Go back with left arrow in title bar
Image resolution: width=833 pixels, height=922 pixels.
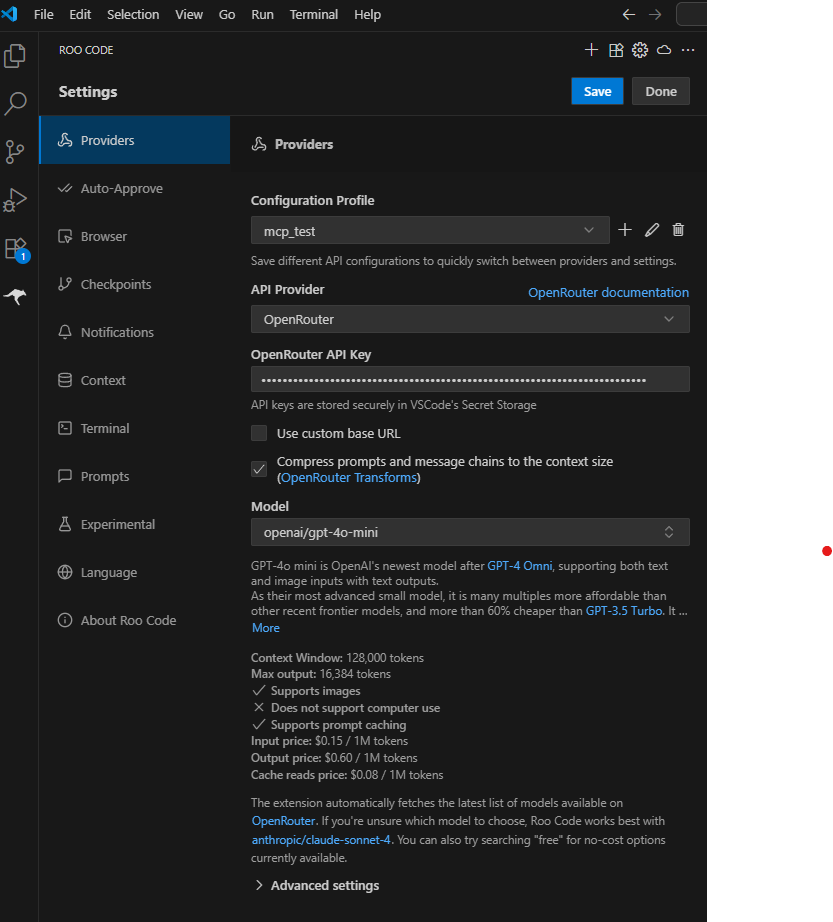point(629,15)
